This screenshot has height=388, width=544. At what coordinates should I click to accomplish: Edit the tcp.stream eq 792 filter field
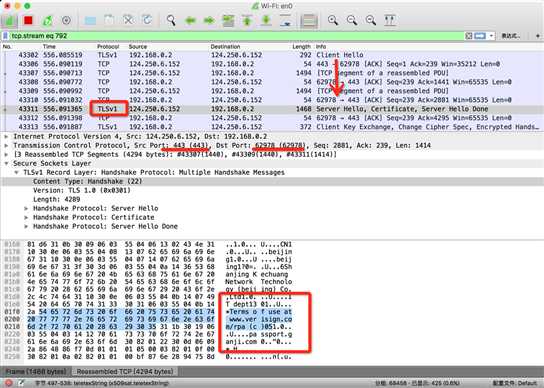pos(236,36)
